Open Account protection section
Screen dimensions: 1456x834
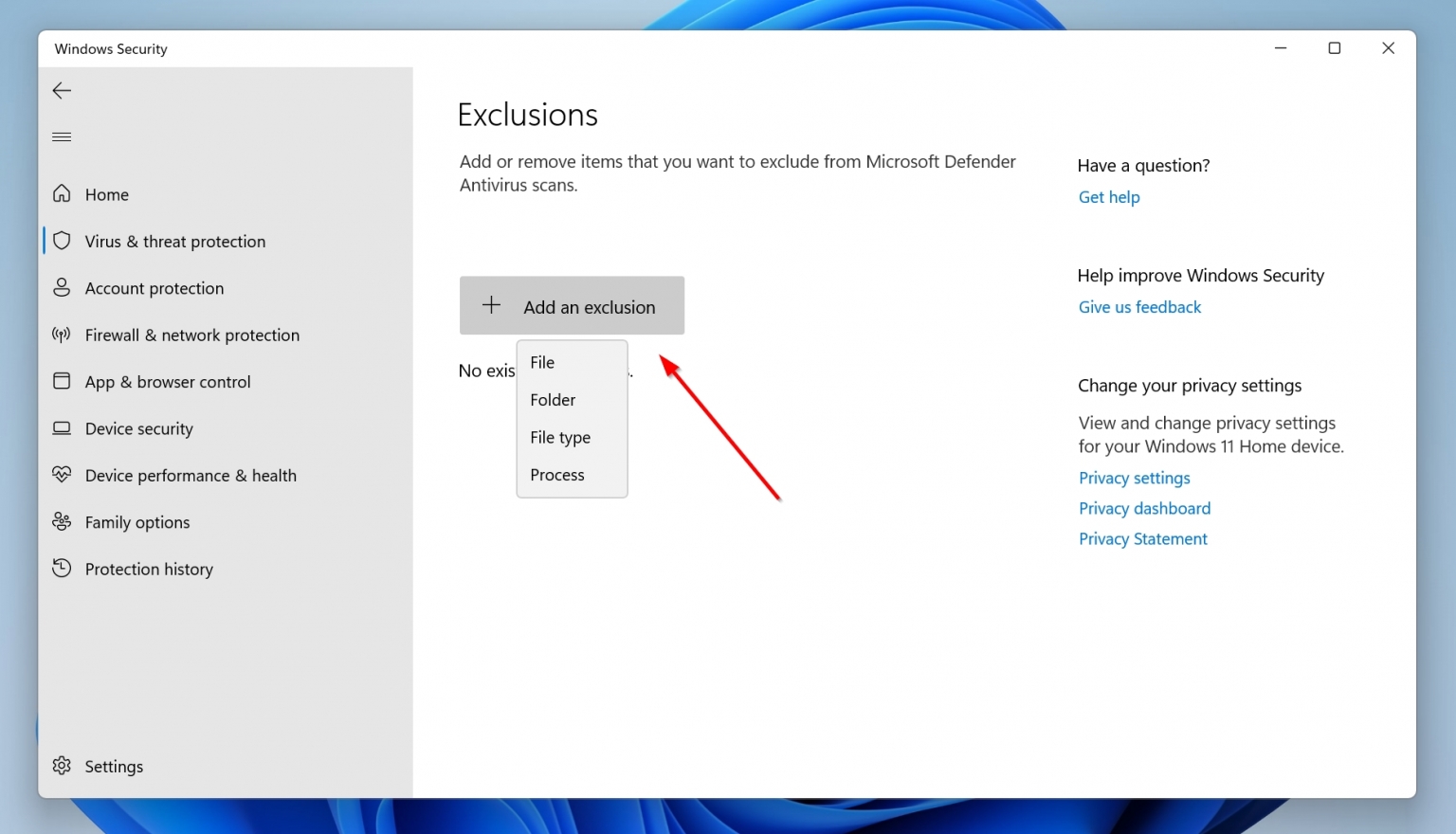pyautogui.click(x=154, y=288)
